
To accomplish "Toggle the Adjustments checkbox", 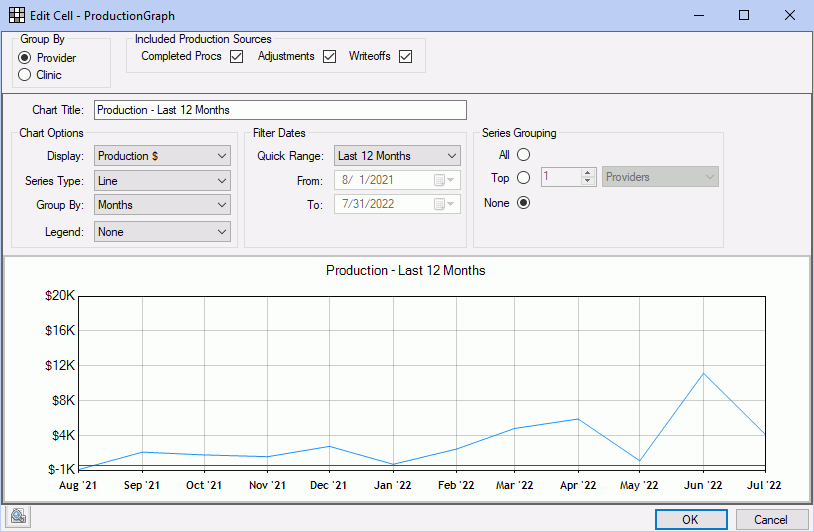I will tap(329, 57).
